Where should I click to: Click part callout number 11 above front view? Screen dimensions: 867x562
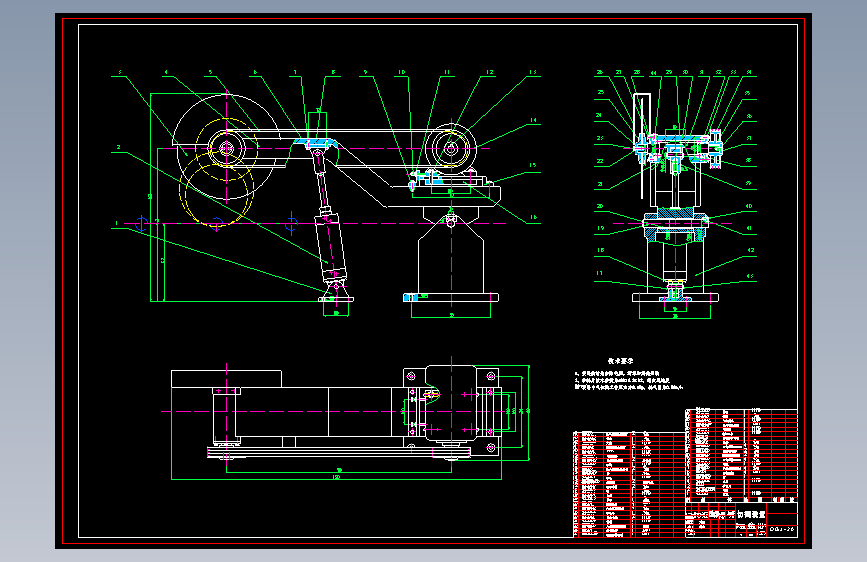[x=447, y=72]
